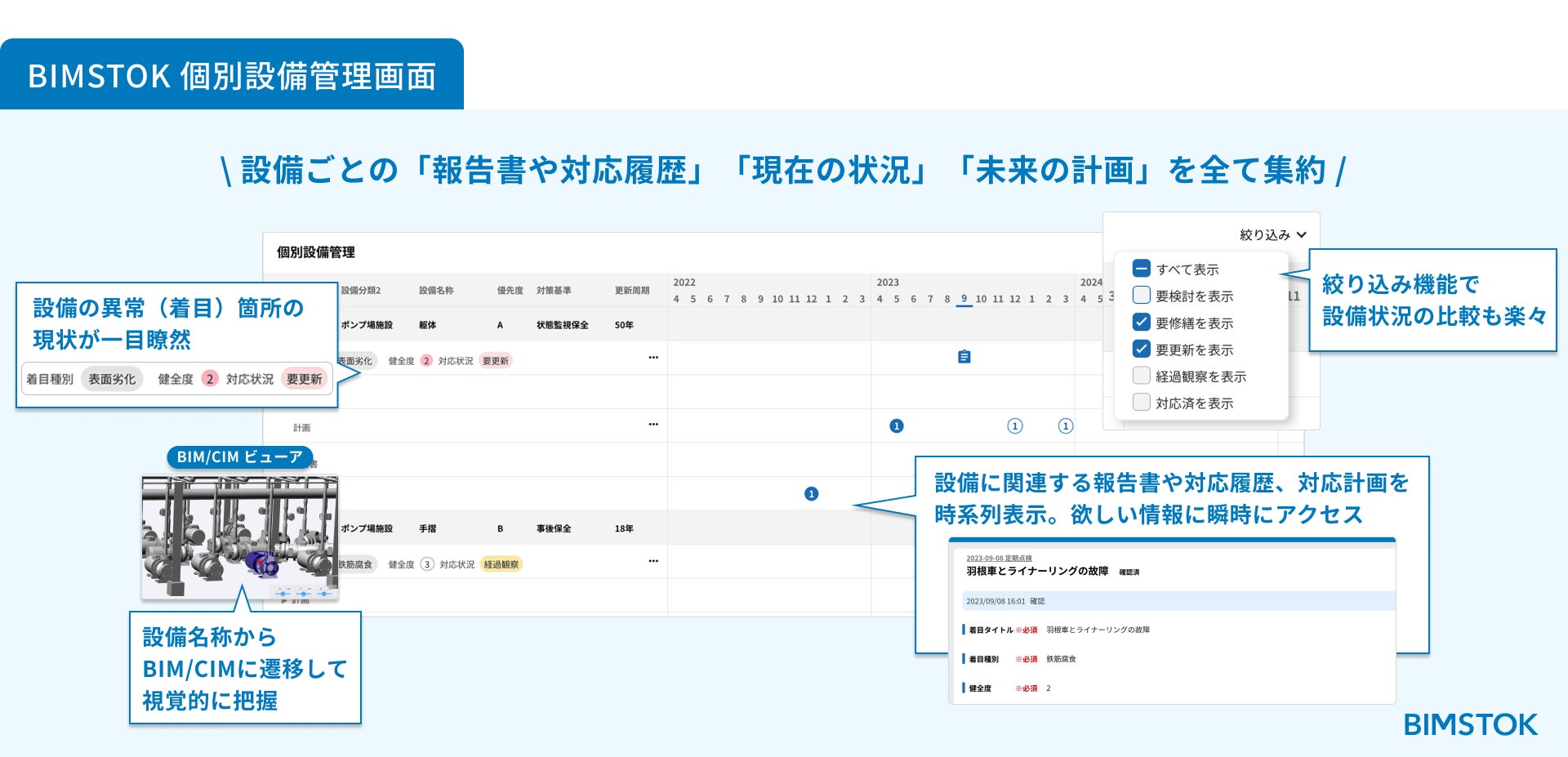The width and height of the screenshot is (1568, 757).
Task: Click the circled 3 健全度 badge
Action: pos(427,564)
